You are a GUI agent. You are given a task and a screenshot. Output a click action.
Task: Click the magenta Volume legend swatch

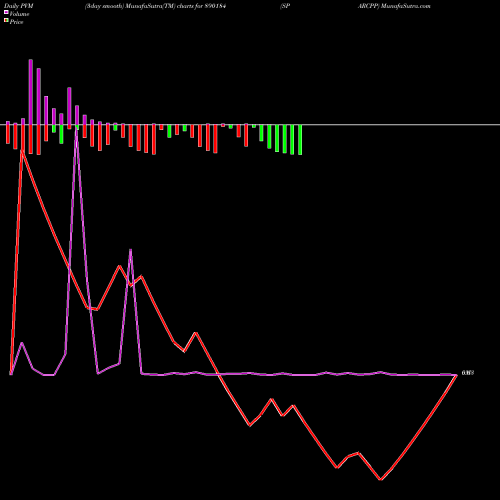pyautogui.click(x=6, y=12)
